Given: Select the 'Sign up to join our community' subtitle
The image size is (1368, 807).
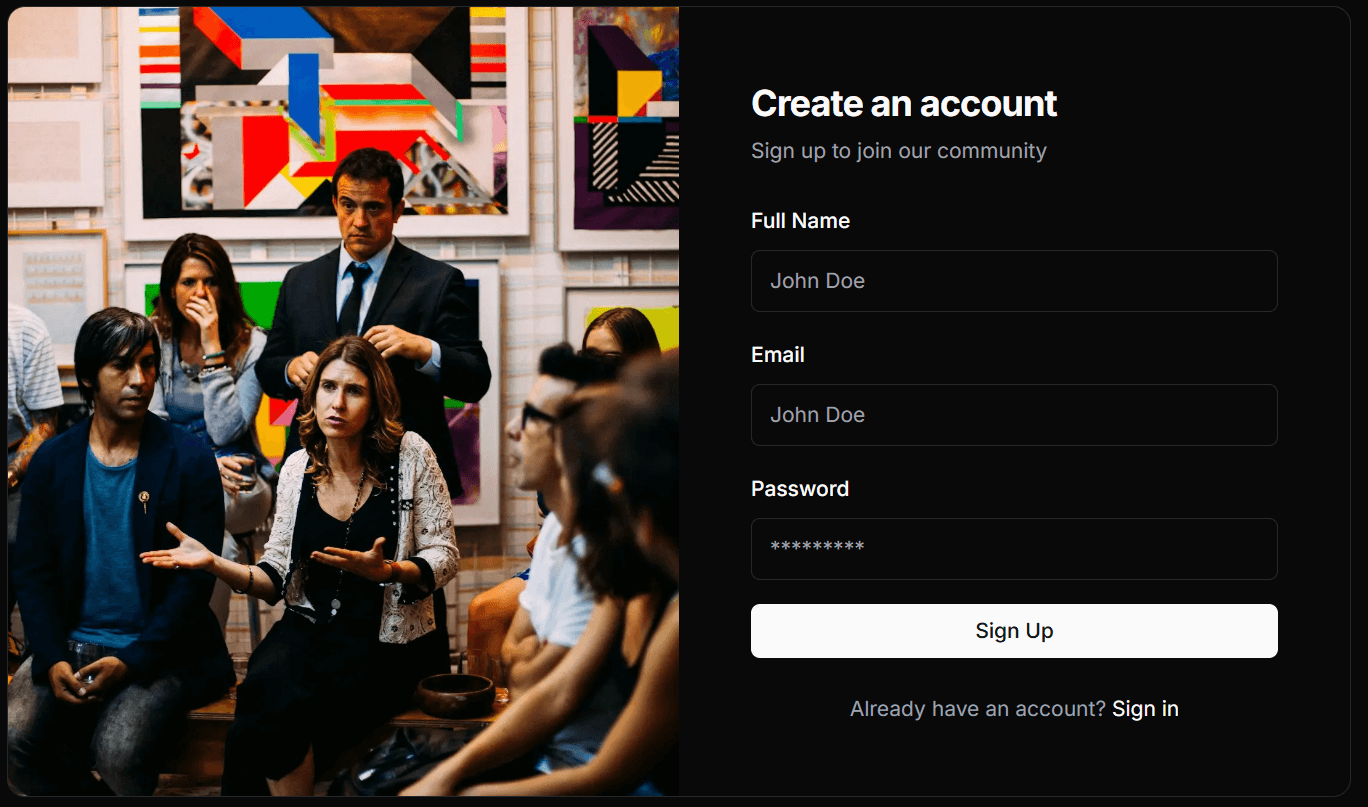Looking at the screenshot, I should click(898, 151).
